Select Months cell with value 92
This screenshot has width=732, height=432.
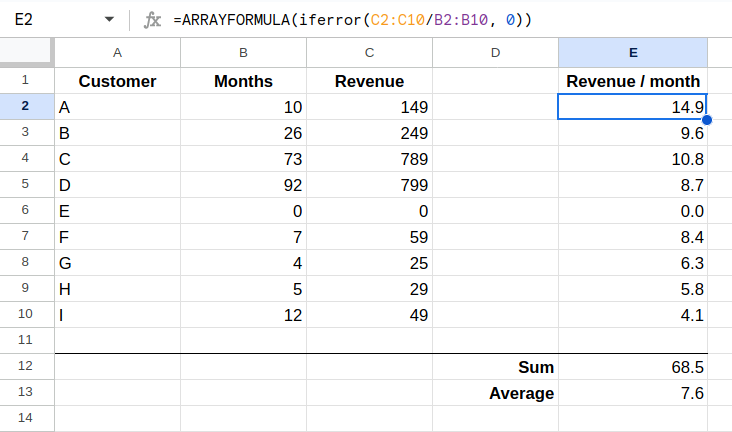[244, 185]
